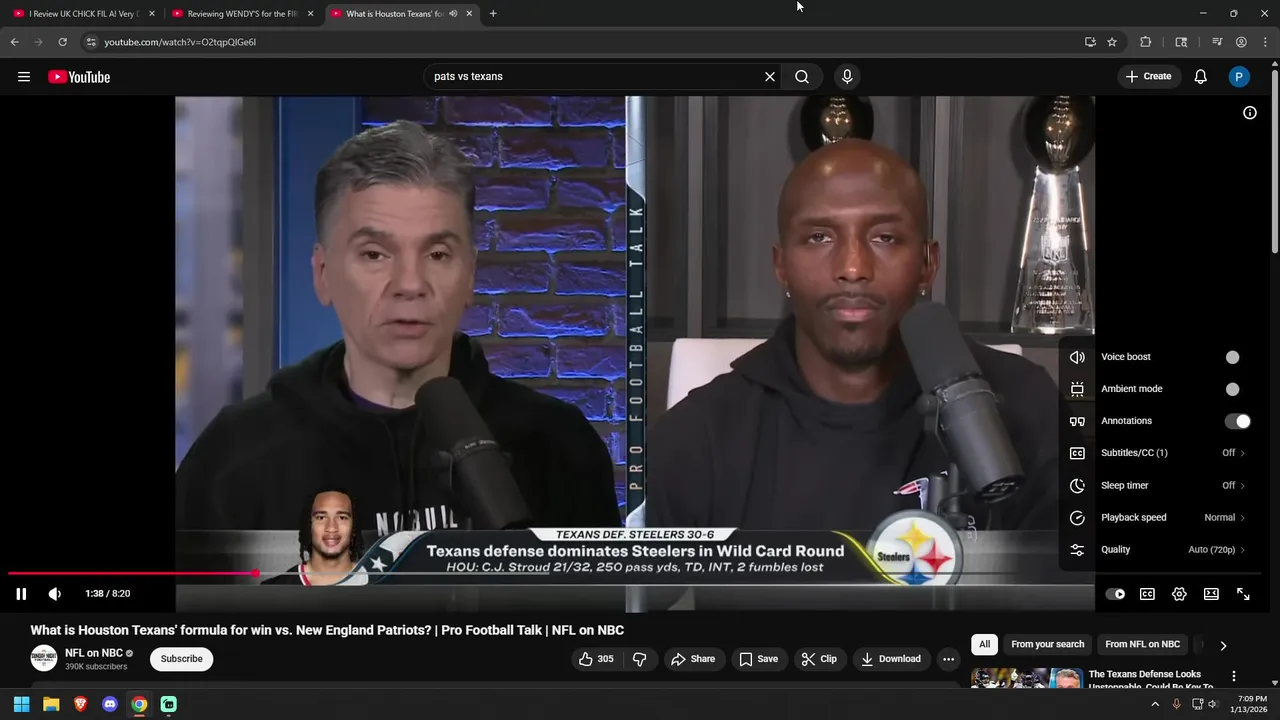
Task: Open browser extensions puzzle icon
Action: pyautogui.click(x=1146, y=42)
